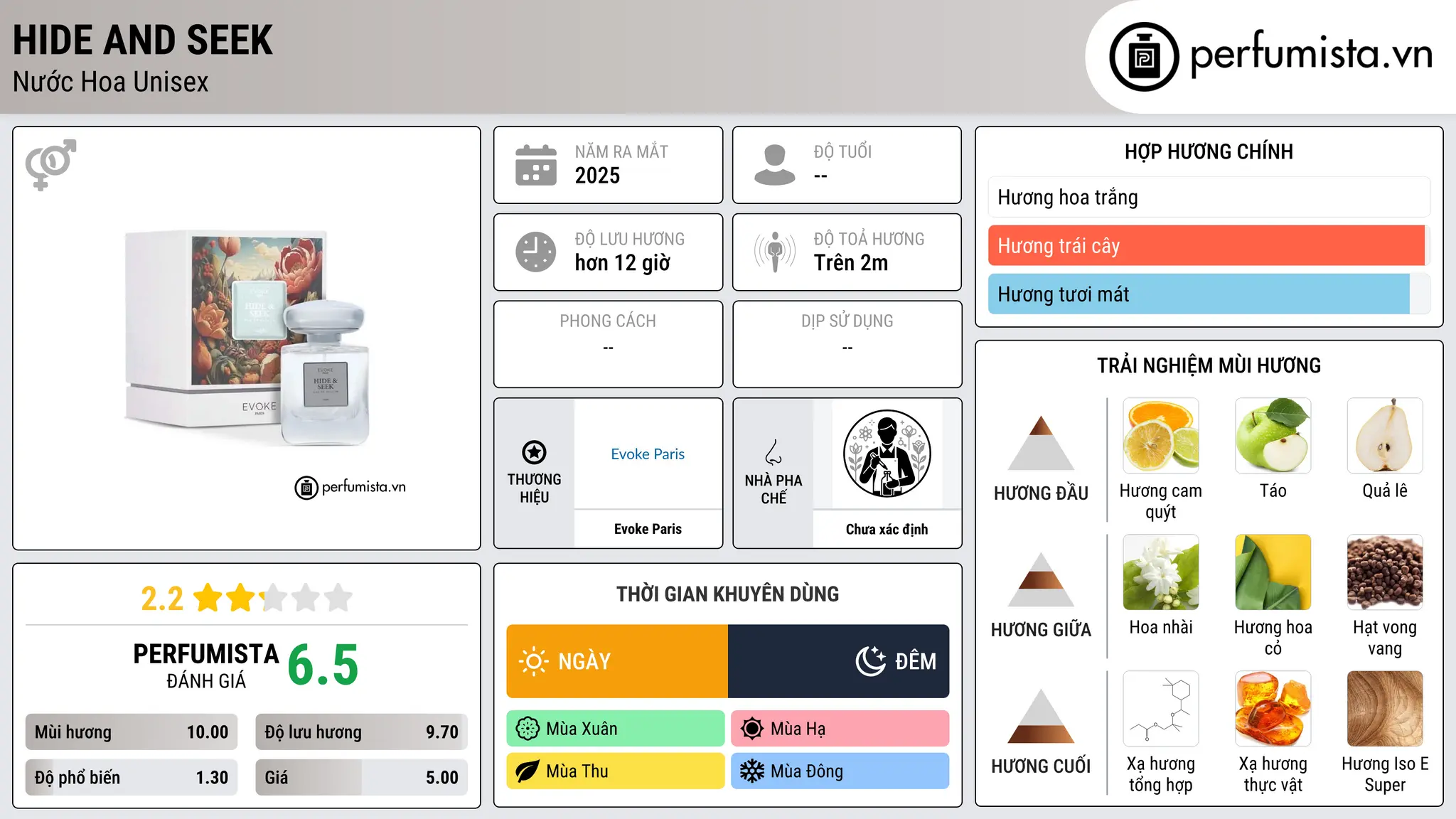Choose the Mùa Thu season tag
This screenshot has width=1456, height=819.
tap(616, 771)
